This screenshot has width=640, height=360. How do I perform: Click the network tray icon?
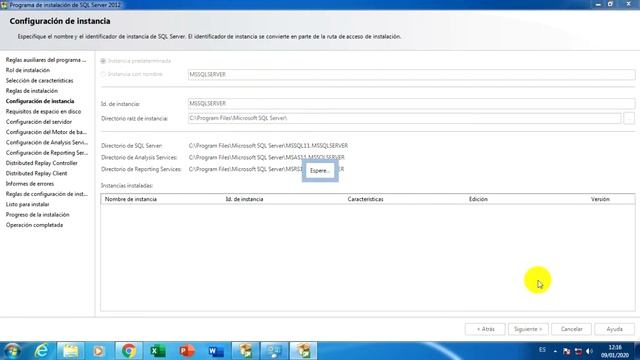pyautogui.click(x=578, y=351)
